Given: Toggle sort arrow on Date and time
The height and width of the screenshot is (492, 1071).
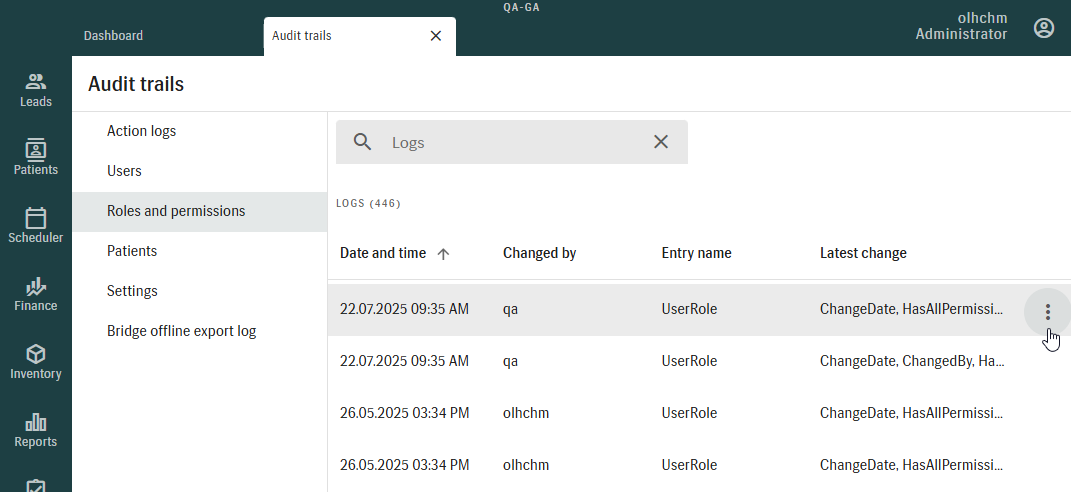Looking at the screenshot, I should pyautogui.click(x=443, y=254).
